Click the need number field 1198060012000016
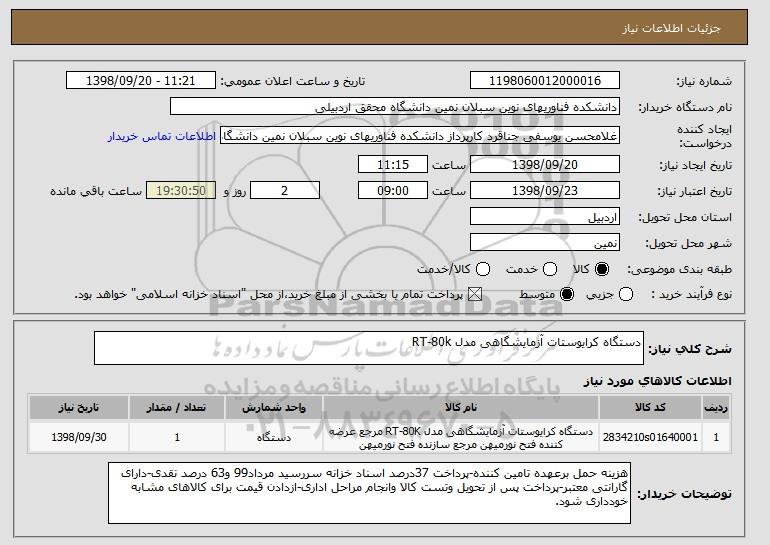This screenshot has width=770, height=545. [545, 81]
